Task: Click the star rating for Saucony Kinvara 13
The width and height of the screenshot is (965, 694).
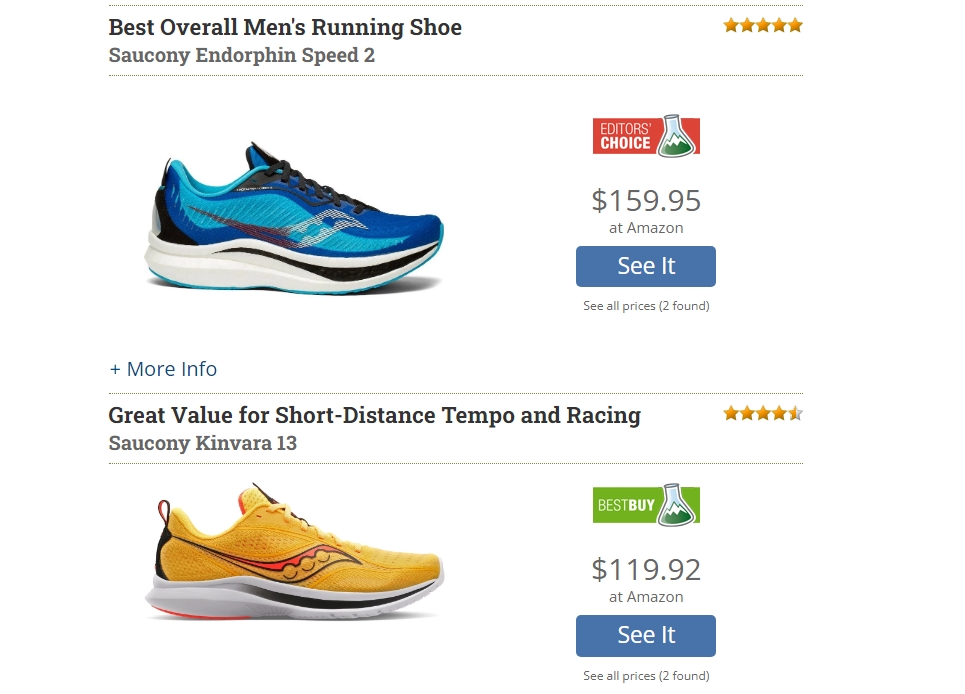Action: pyautogui.click(x=763, y=413)
